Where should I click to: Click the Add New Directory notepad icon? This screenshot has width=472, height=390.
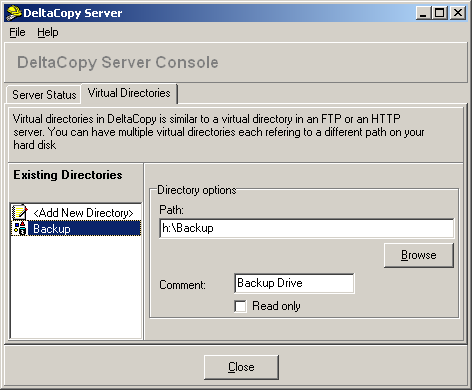[x=20, y=212]
